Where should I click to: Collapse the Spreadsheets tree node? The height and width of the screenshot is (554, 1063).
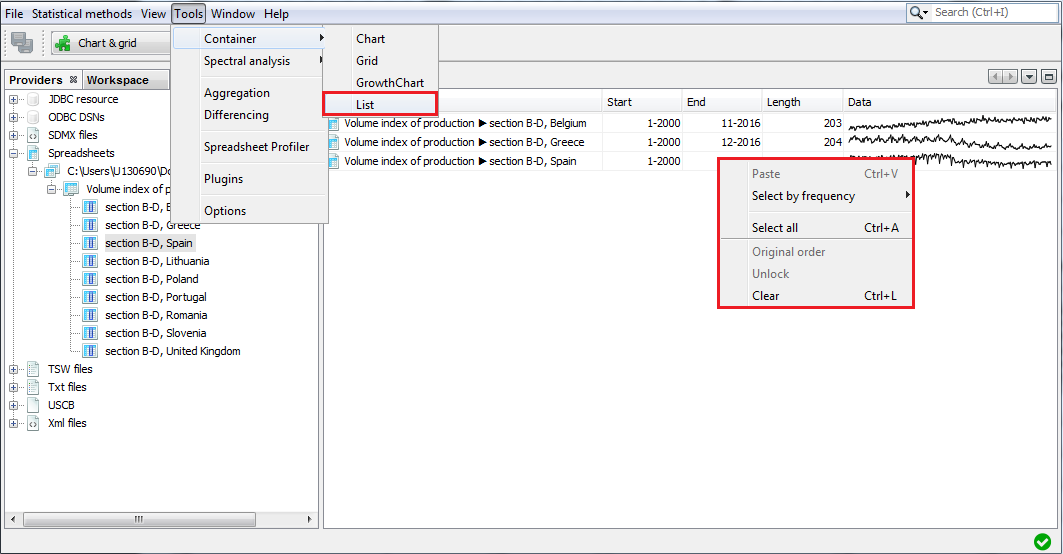click(14, 153)
